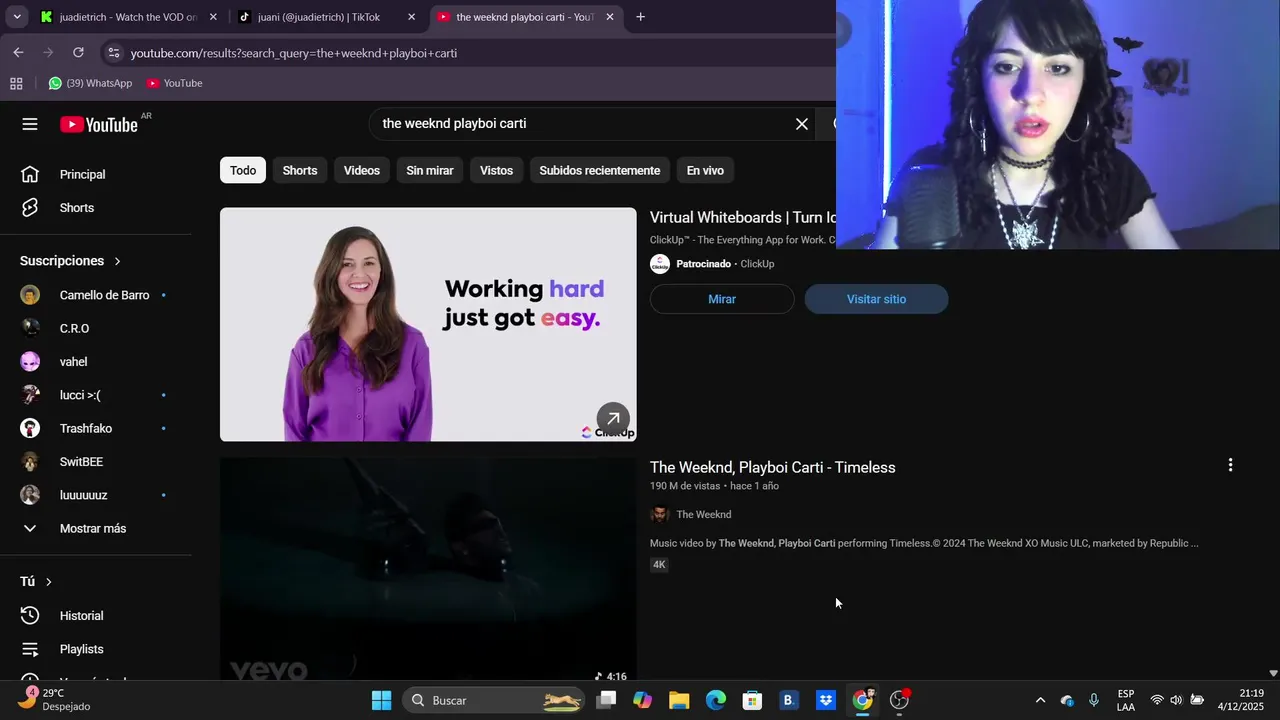
Task: Open more options for Timeless video
Action: tap(1230, 465)
